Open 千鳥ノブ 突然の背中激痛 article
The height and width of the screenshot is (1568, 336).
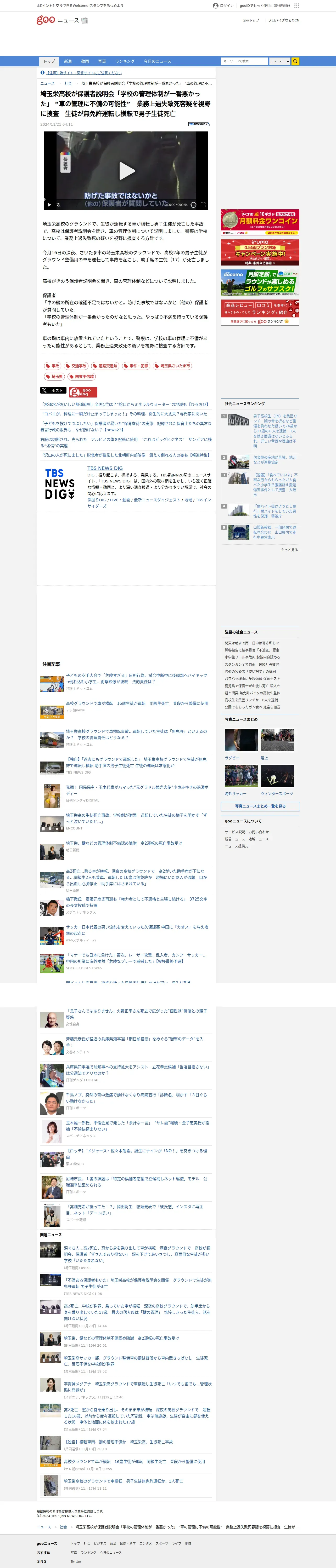tap(137, 1098)
